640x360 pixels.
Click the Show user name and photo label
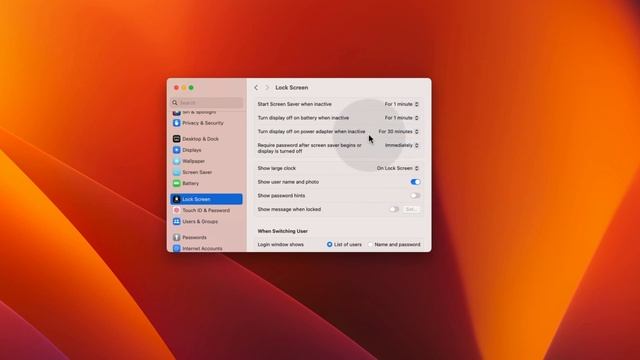tap(288, 182)
